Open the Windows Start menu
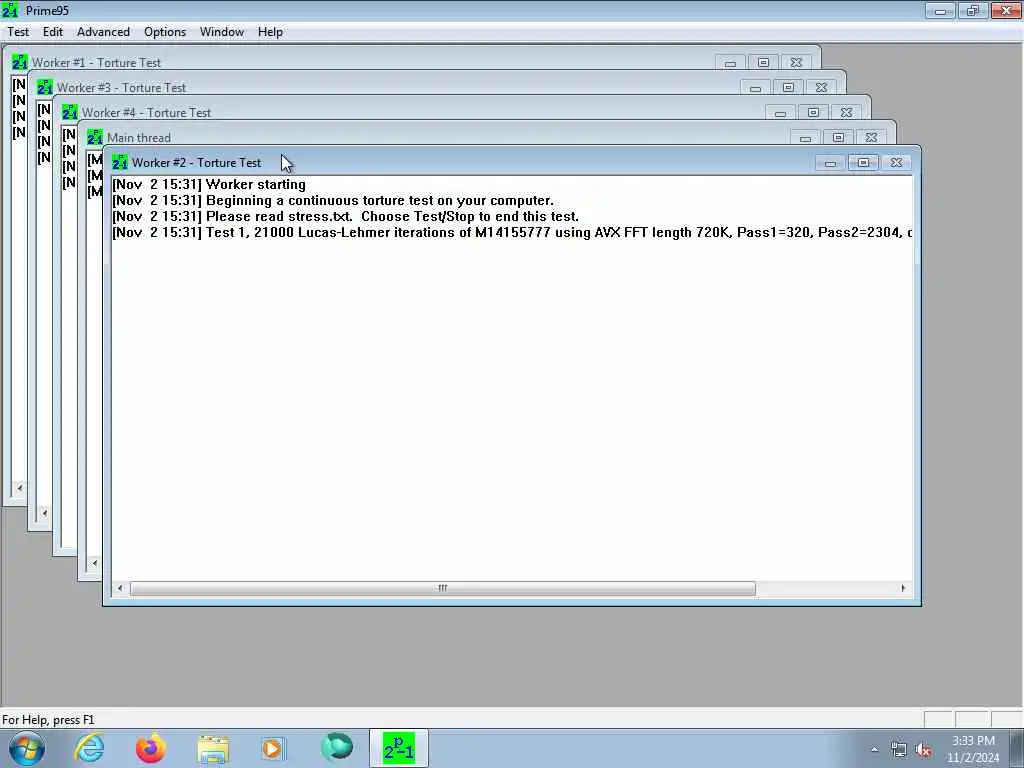 point(26,748)
